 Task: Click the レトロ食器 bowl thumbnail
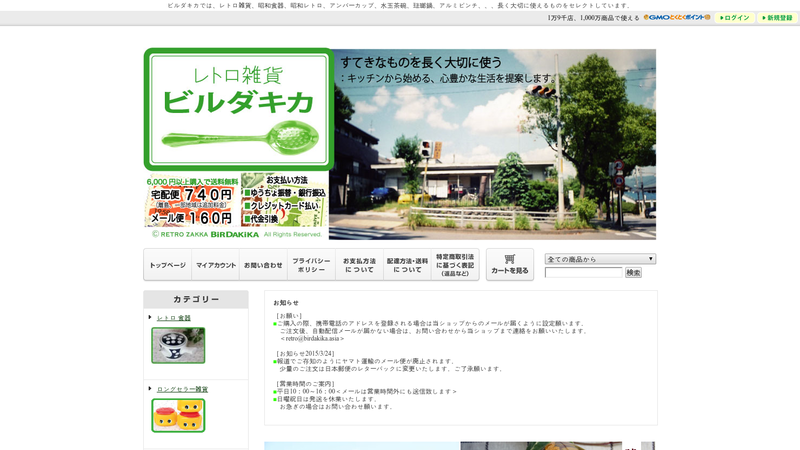(178, 345)
